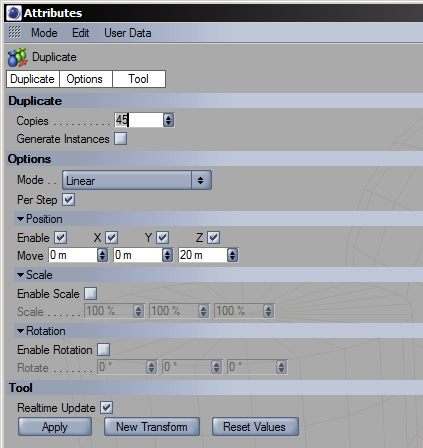Collapse the Position section
The width and height of the screenshot is (423, 448).
point(20,219)
